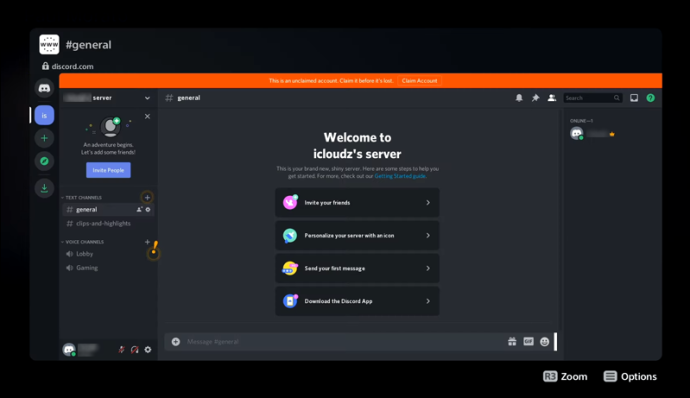This screenshot has width=690, height=398.
Task: Click Invite People button
Action: 108,170
